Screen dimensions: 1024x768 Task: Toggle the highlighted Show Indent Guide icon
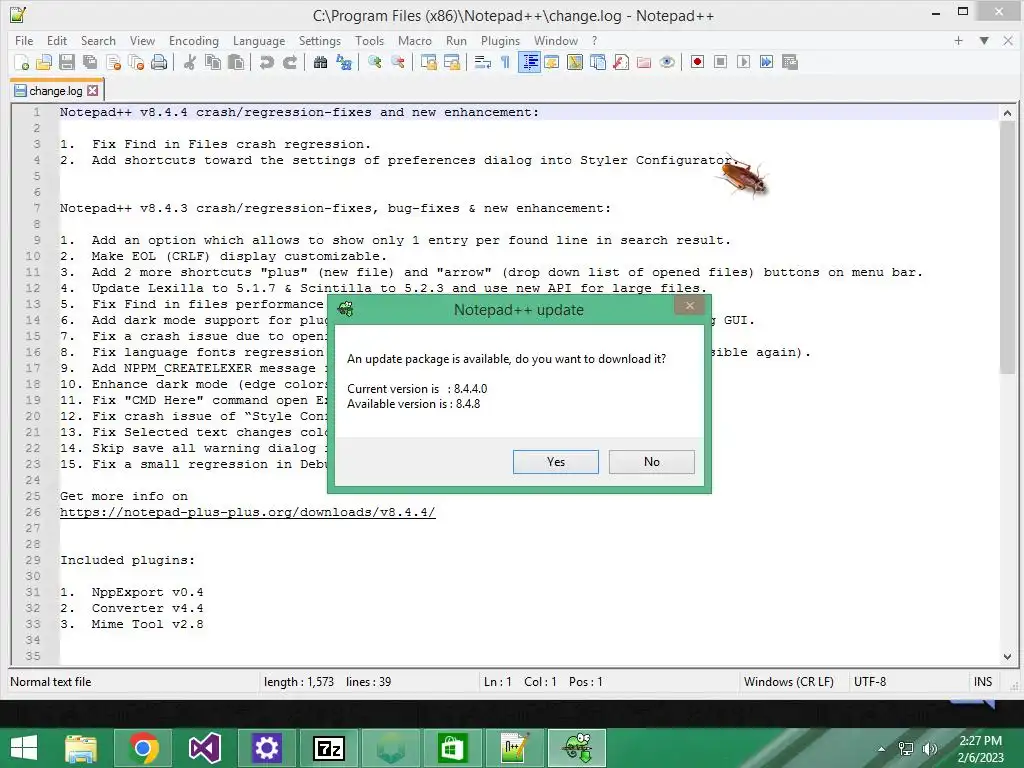point(529,63)
